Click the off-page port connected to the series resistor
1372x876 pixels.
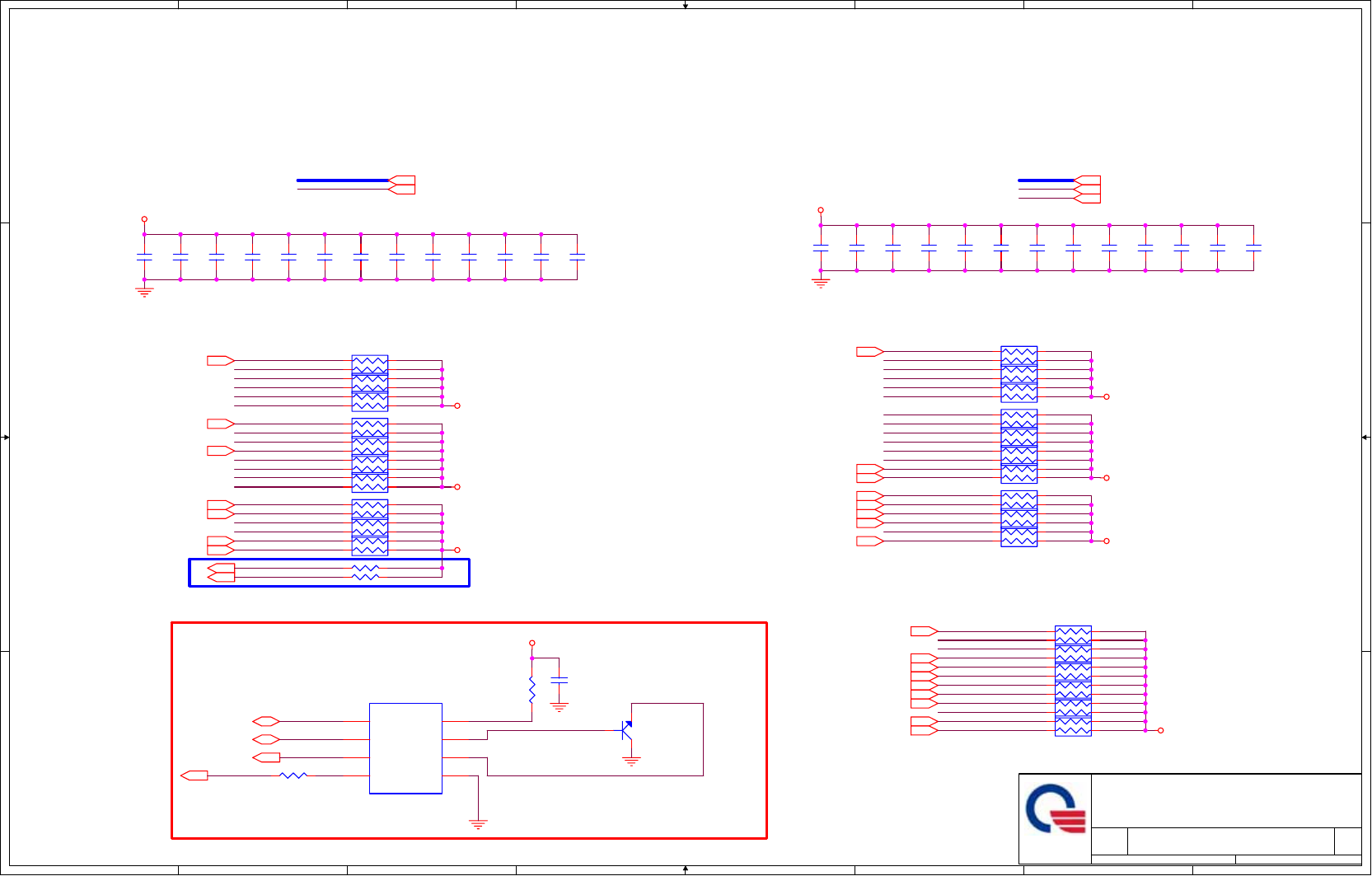pyautogui.click(x=194, y=775)
